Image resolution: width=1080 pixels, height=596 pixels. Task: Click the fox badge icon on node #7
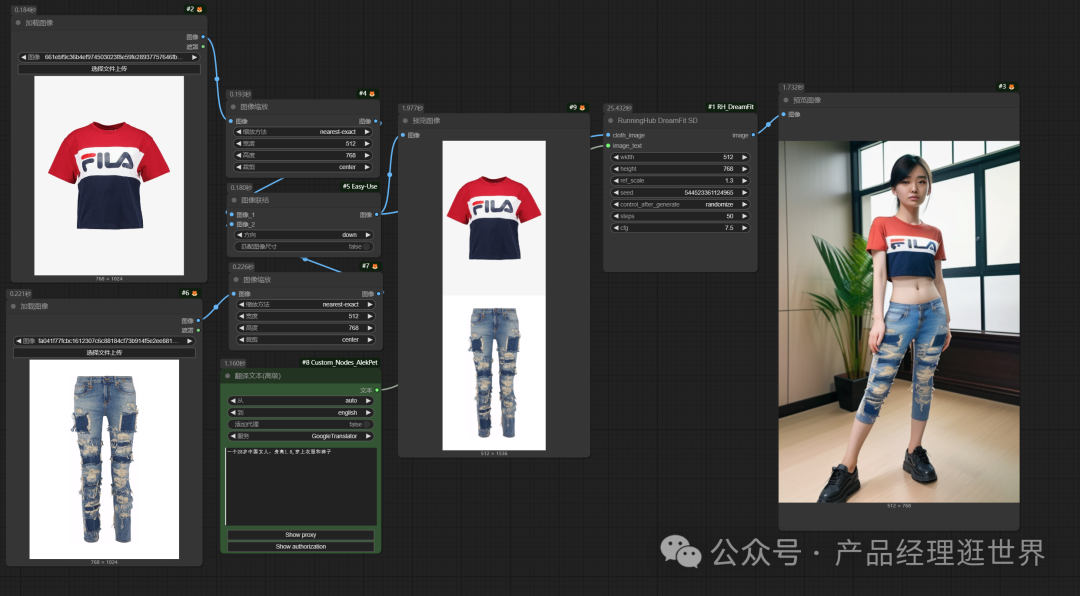[x=375, y=266]
